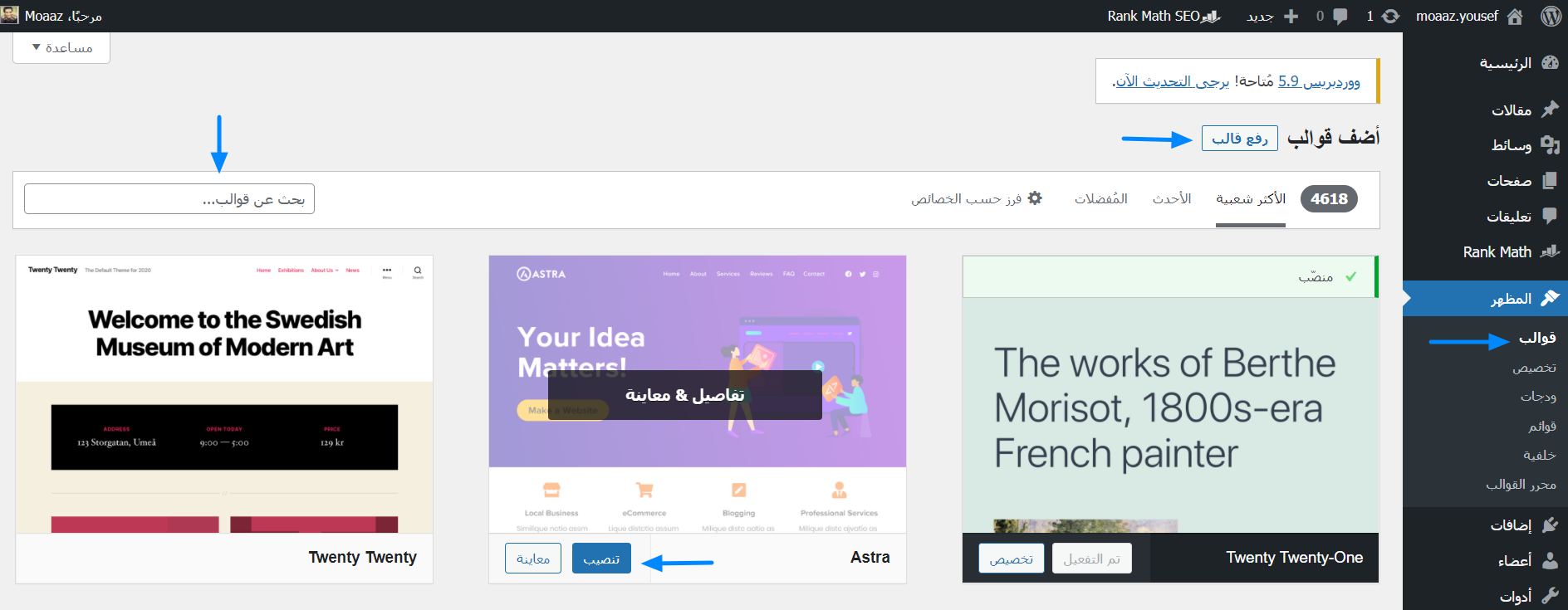Expand the مساعدة help dropdown
Image resolution: width=1568 pixels, height=610 pixels.
(x=61, y=47)
